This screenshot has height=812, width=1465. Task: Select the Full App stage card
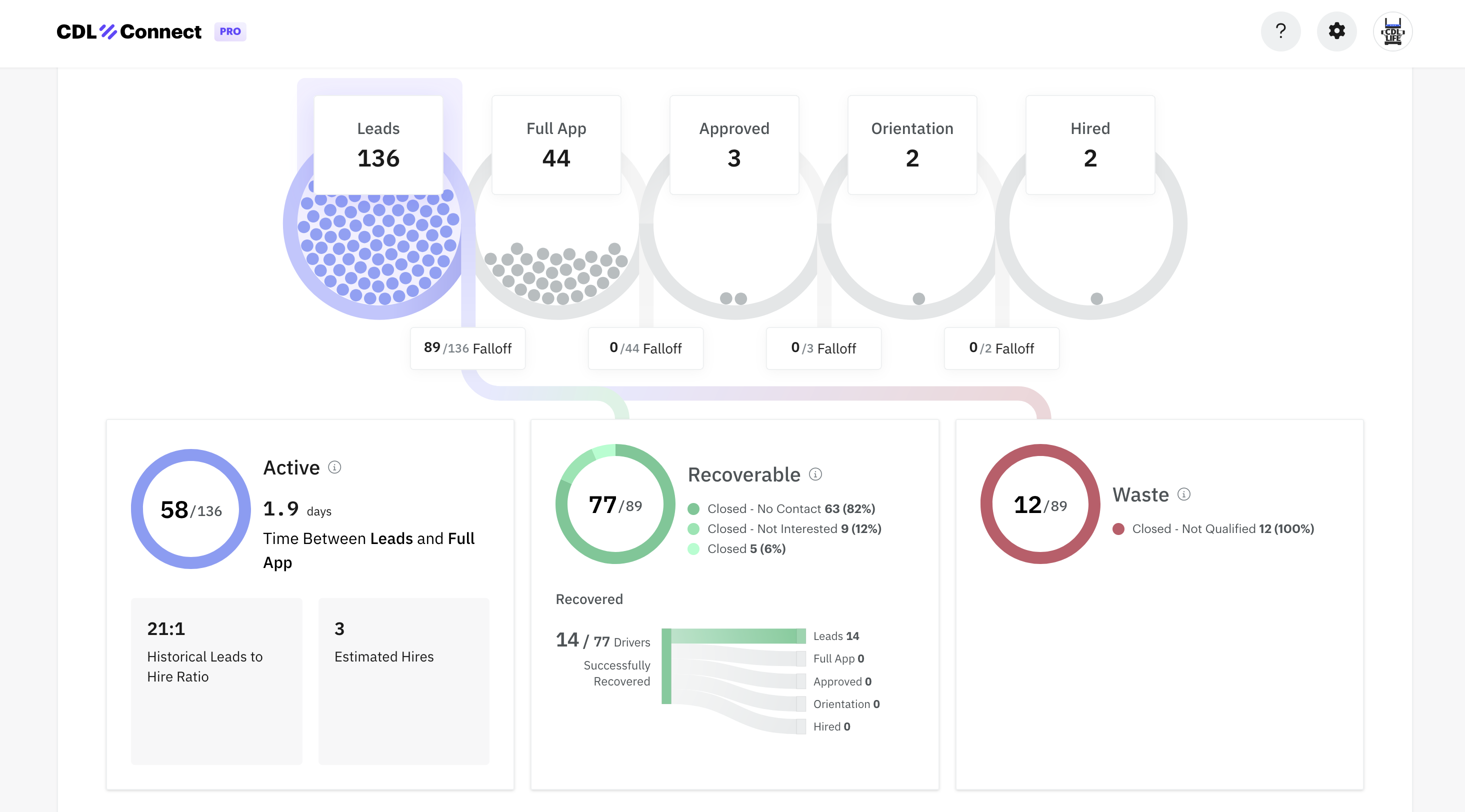(556, 145)
